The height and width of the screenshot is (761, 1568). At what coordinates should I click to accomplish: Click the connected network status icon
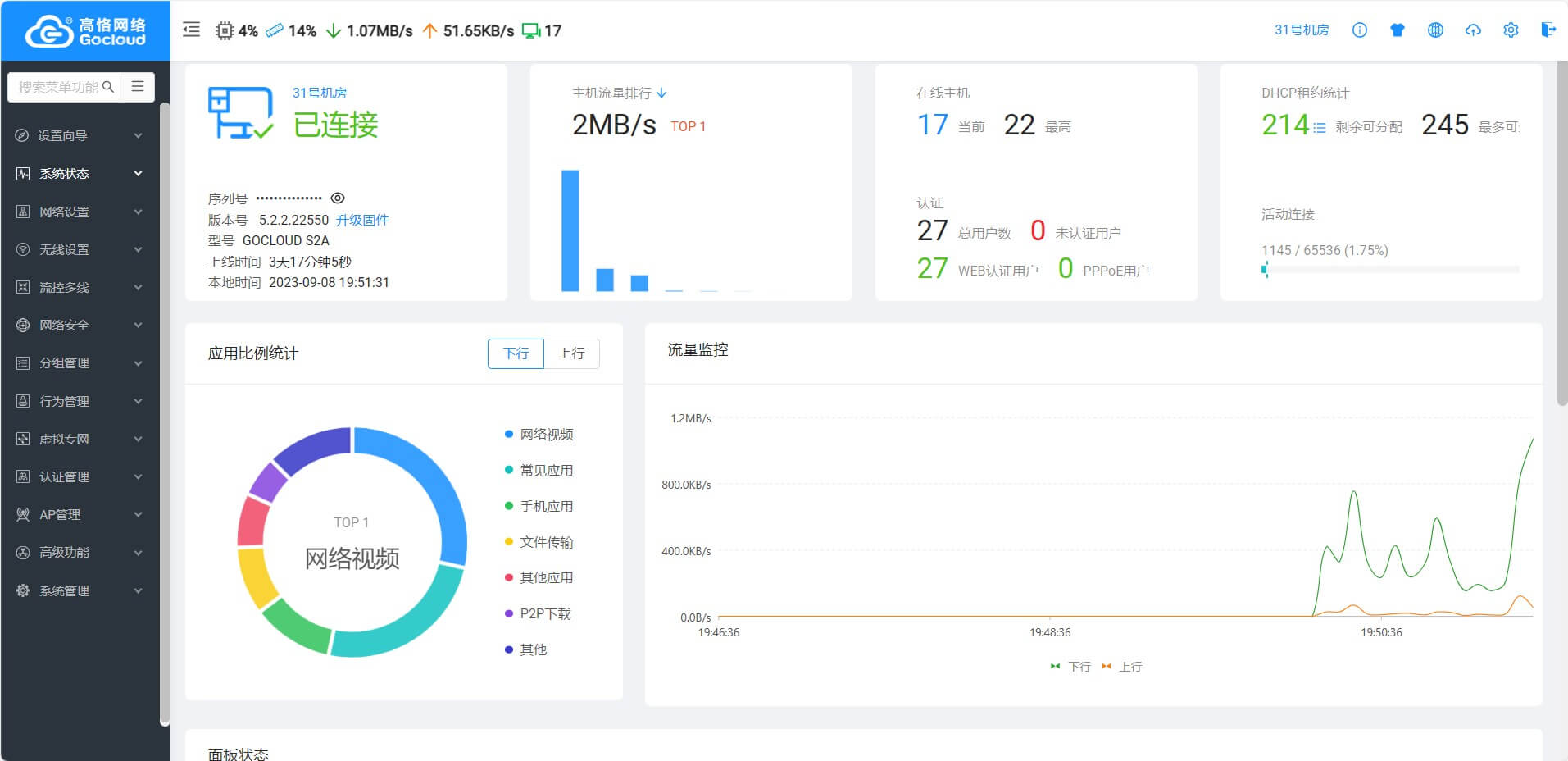click(240, 112)
